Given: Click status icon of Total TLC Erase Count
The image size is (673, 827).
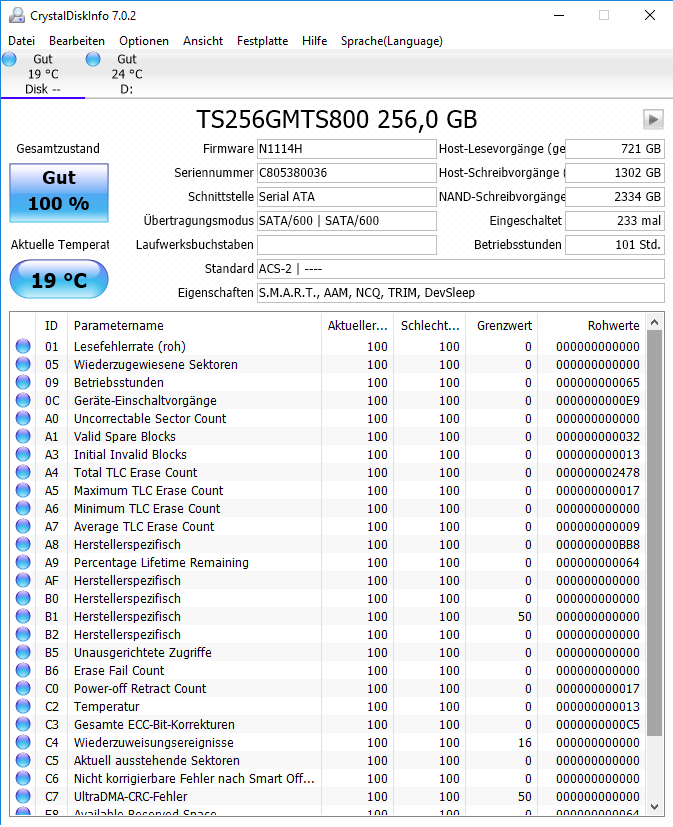Looking at the screenshot, I should pos(23,473).
